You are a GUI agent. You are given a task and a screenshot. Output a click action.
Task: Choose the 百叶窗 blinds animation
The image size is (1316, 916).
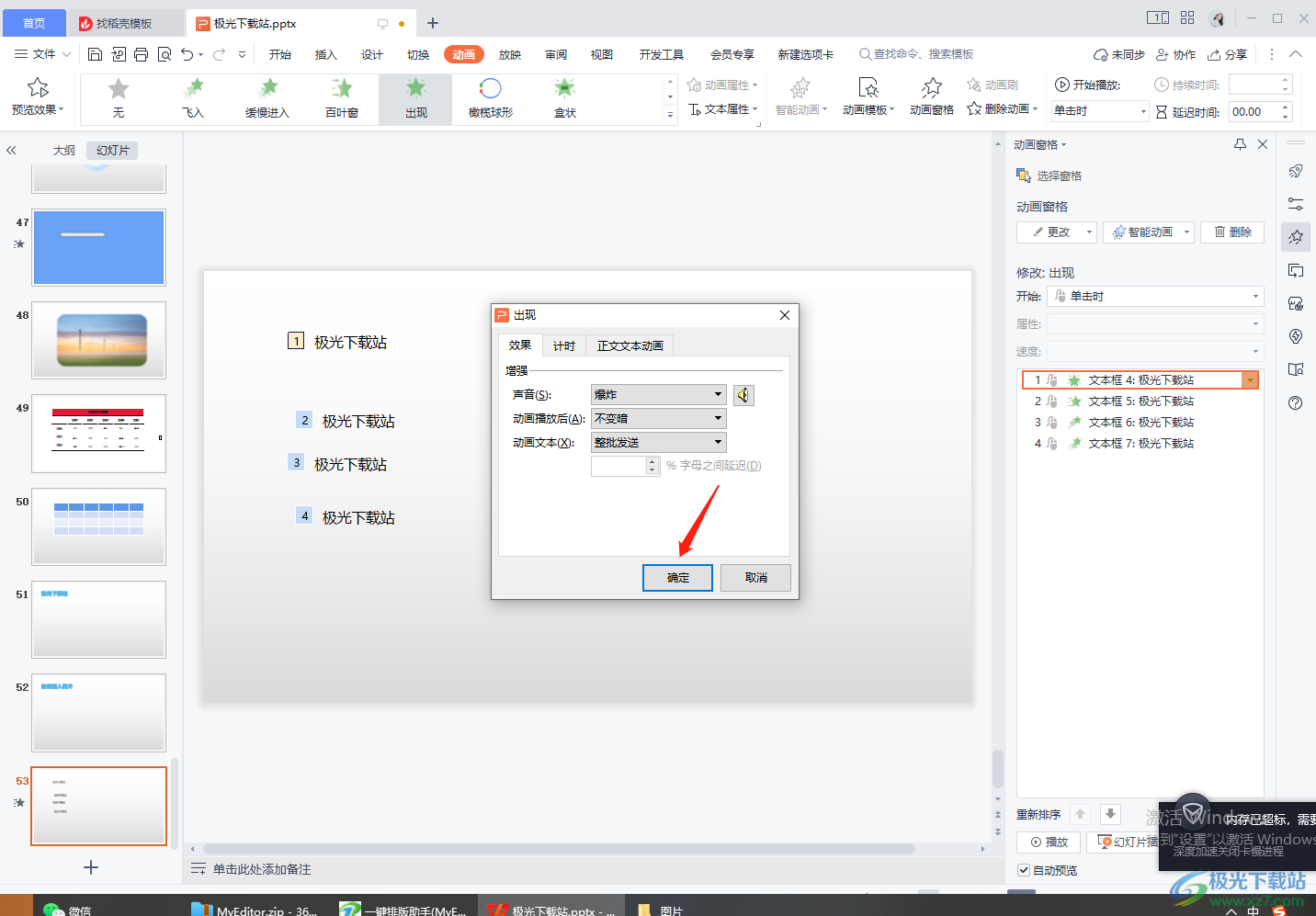[342, 99]
